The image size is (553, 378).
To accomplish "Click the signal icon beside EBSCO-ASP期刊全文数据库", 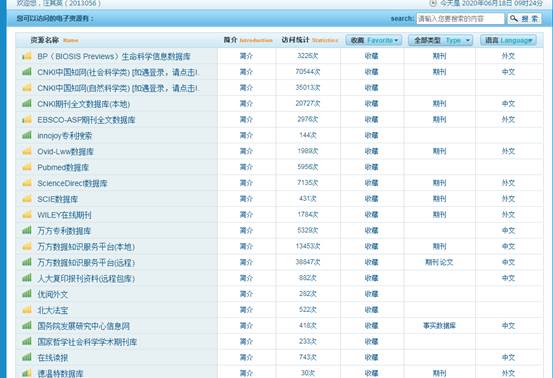I will click(27, 120).
